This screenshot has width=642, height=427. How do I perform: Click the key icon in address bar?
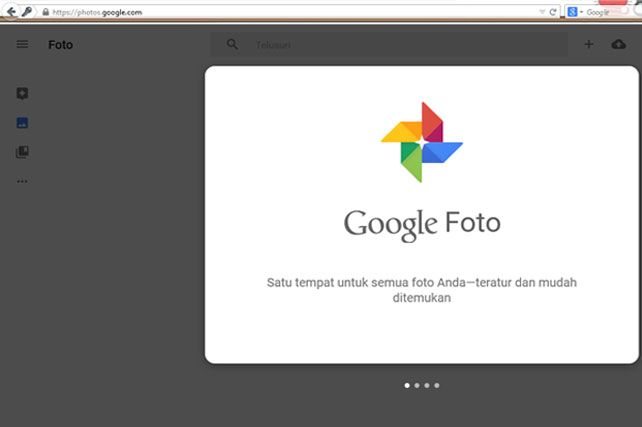coord(27,11)
